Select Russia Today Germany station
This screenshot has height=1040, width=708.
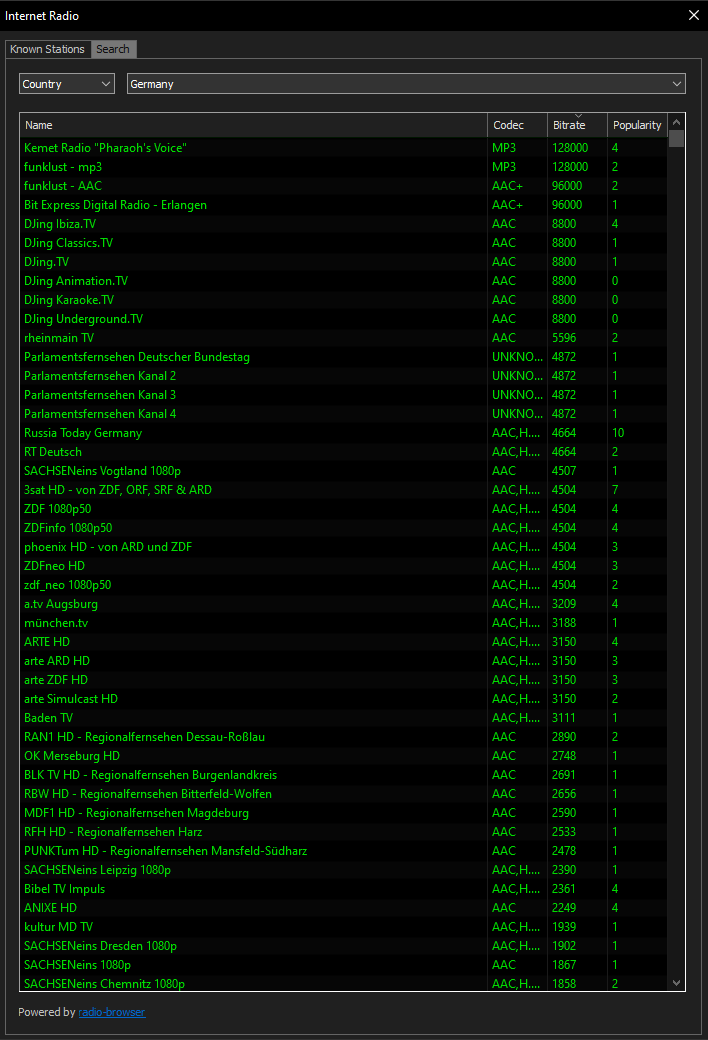click(343, 433)
